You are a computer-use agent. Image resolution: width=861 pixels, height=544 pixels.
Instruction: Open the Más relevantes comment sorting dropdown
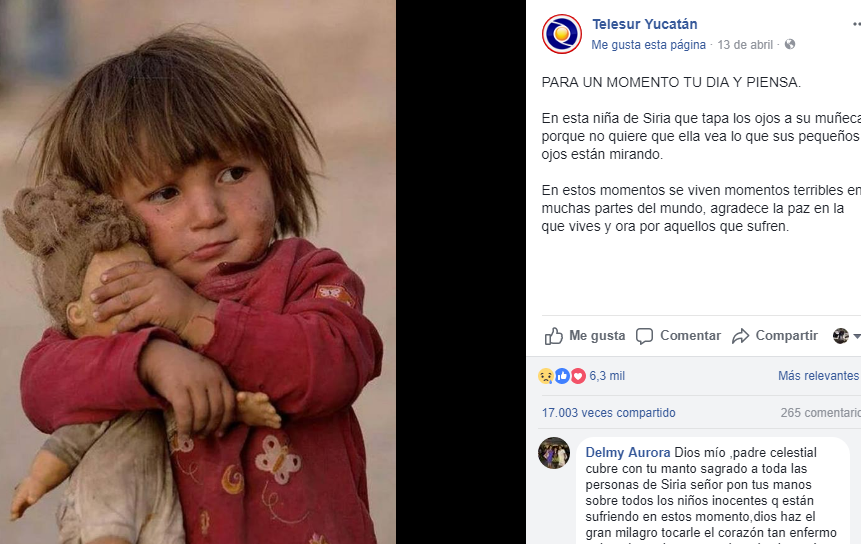point(819,376)
